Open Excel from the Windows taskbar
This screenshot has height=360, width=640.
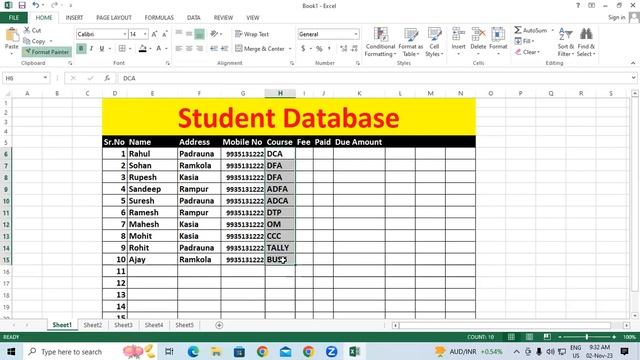[x=354, y=351]
